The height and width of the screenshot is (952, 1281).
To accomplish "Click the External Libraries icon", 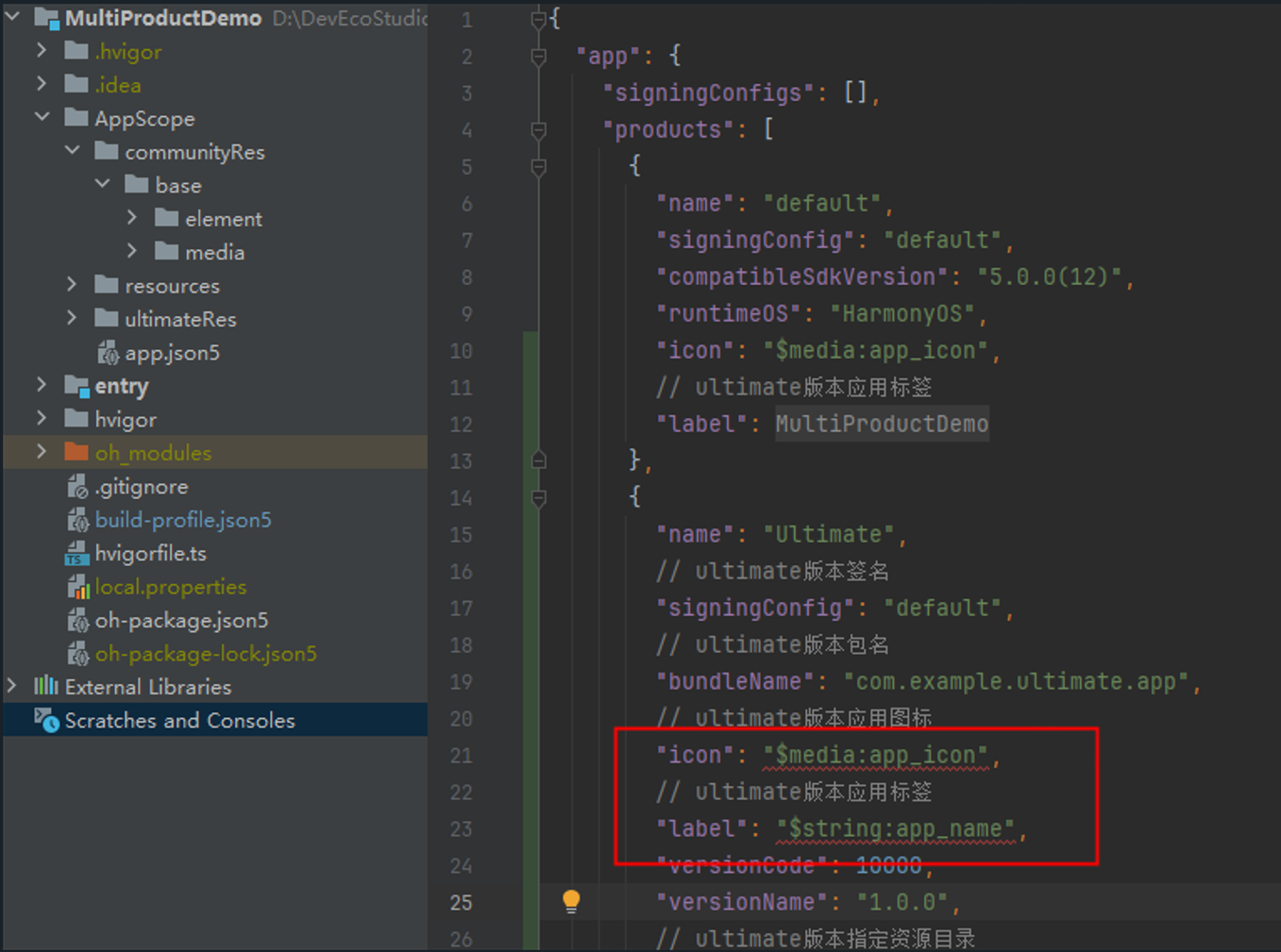I will pos(46,686).
